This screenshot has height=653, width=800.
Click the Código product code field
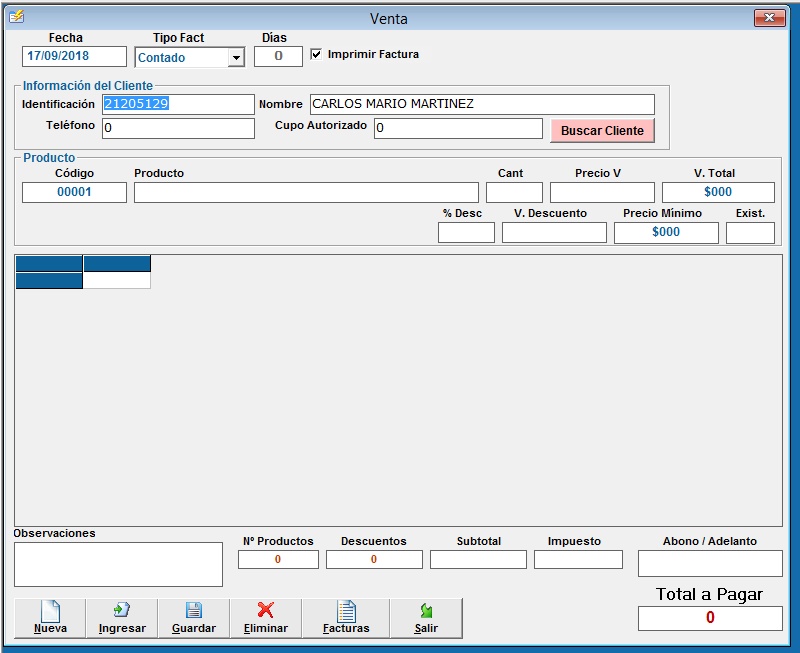click(74, 192)
